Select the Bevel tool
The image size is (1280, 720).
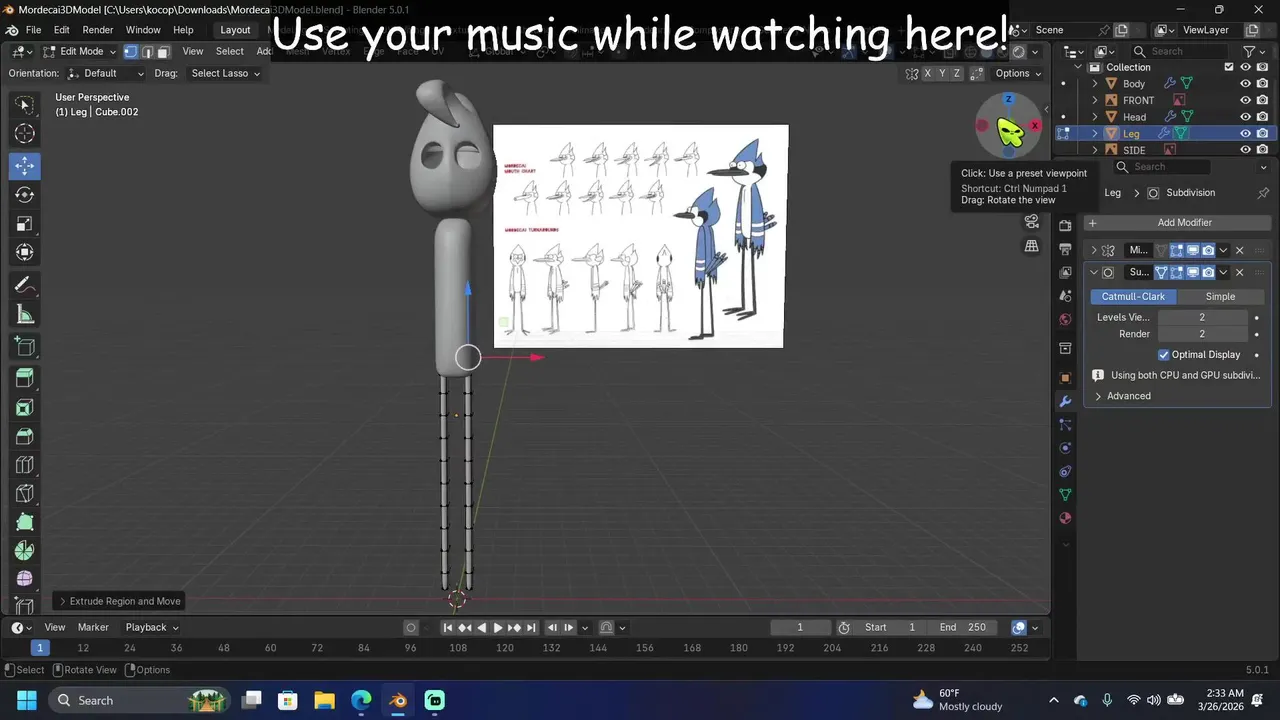coord(25,436)
